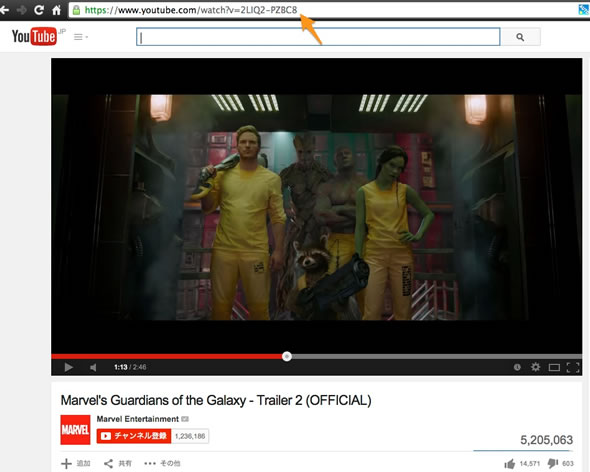Mute the video volume speaker icon
The height and width of the screenshot is (472, 590).
[93, 367]
